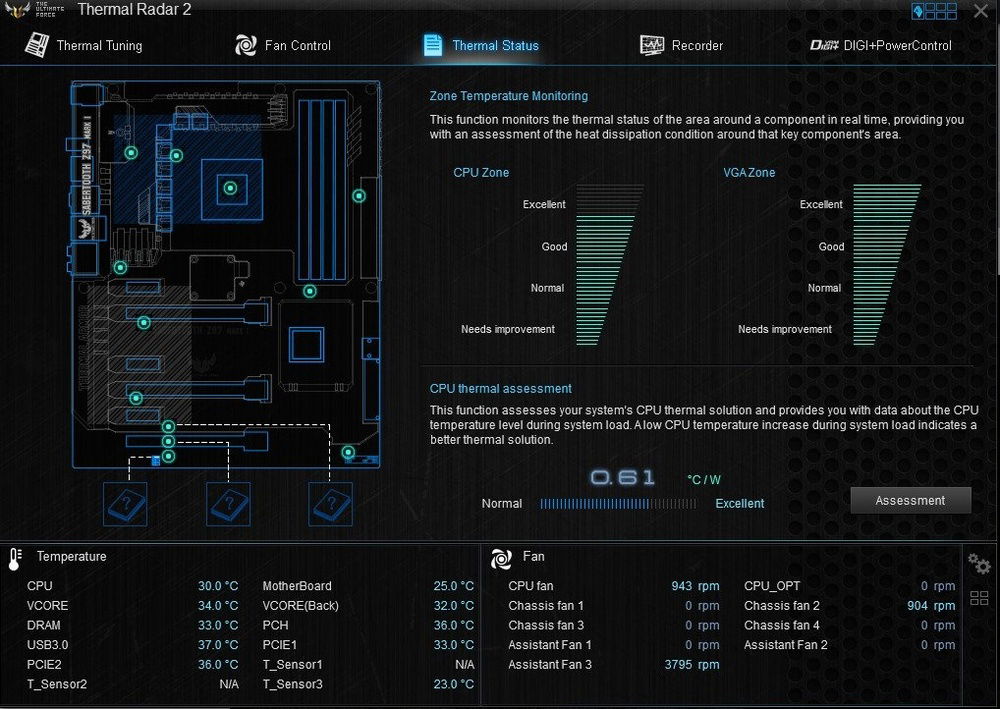
Task: Click the thermometer icon beside Temperature
Action: tap(14, 558)
